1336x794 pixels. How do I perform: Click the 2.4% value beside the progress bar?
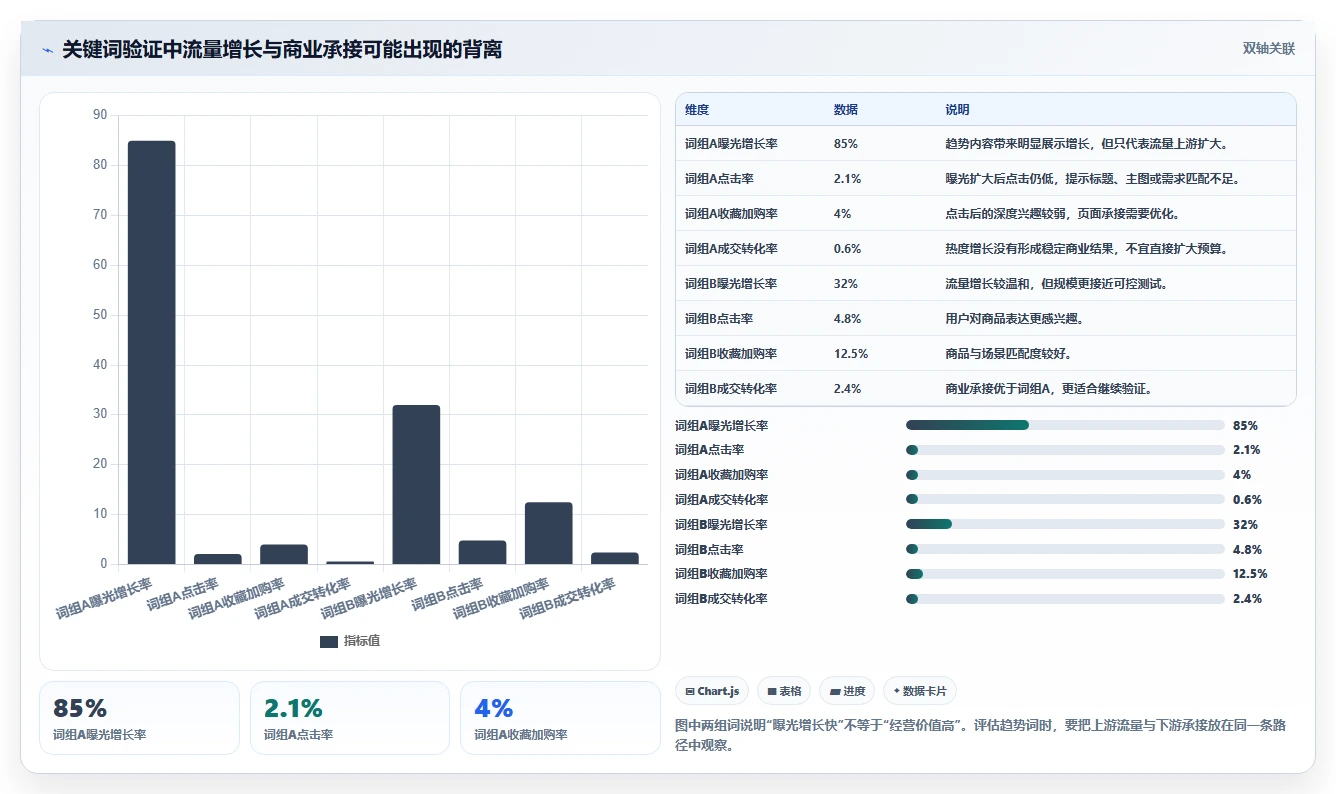(x=1247, y=599)
